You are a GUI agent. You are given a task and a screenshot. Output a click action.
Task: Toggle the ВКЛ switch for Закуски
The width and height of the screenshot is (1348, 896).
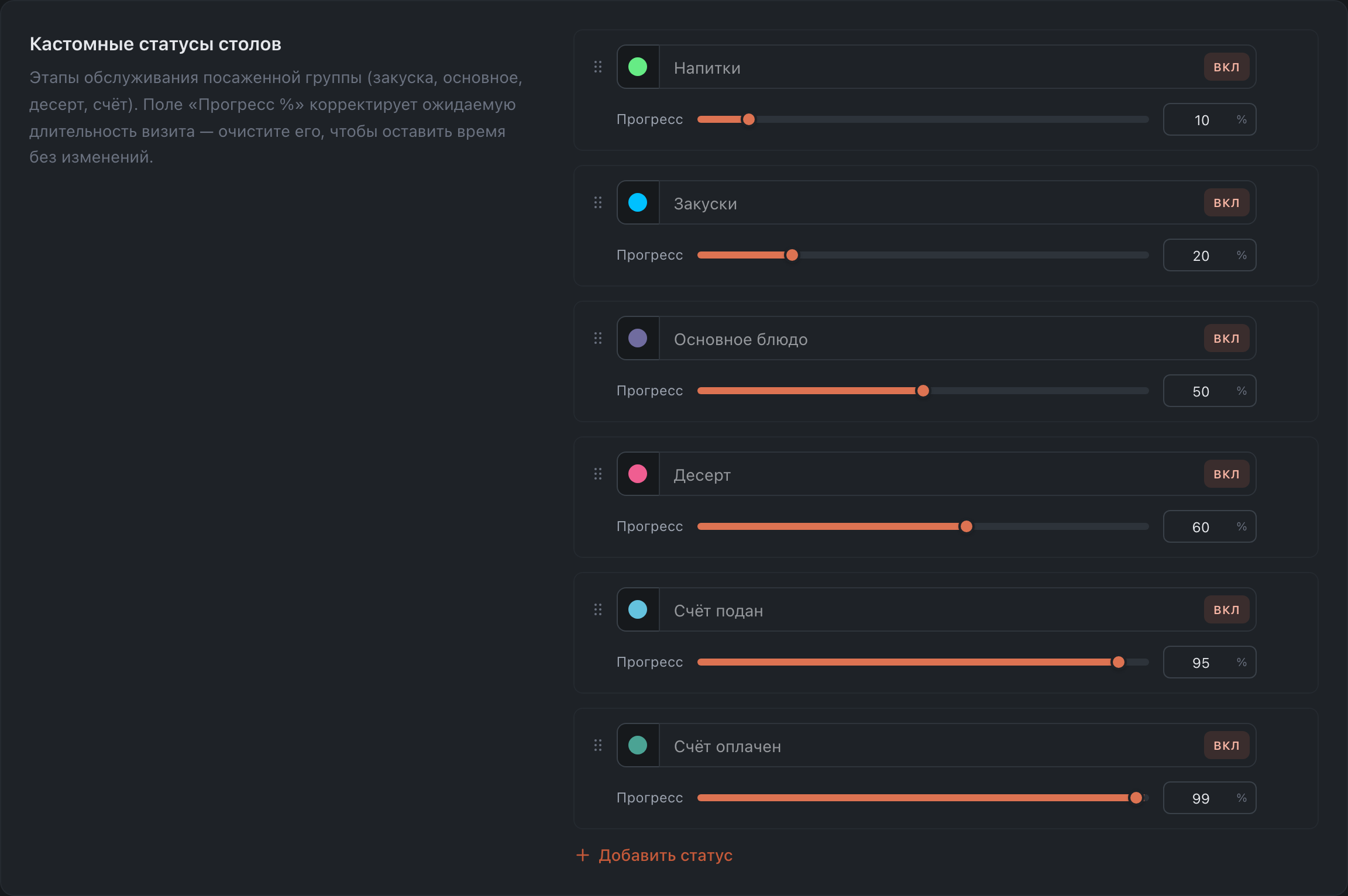[x=1226, y=202]
